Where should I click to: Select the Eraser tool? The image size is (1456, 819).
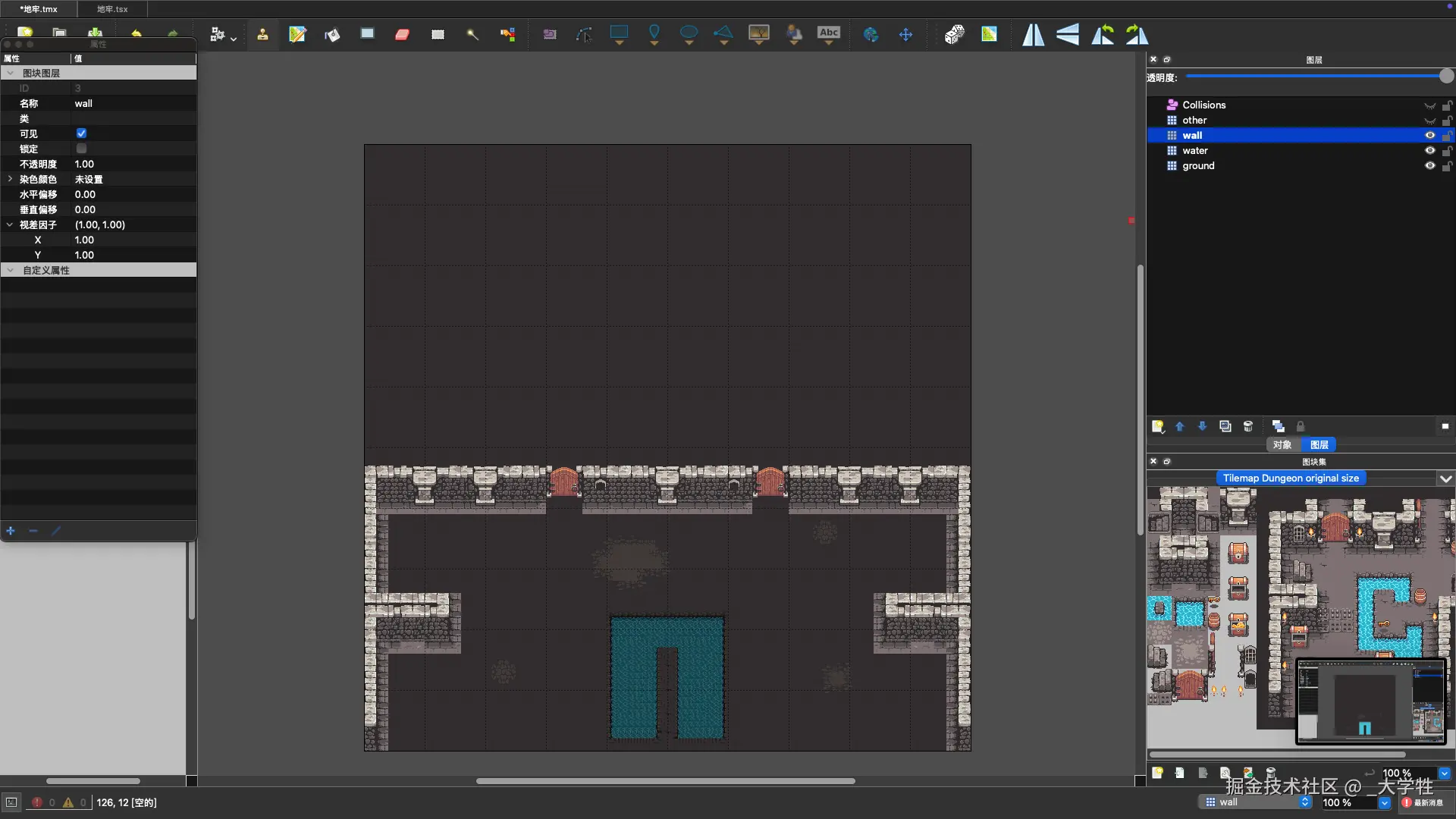click(403, 34)
